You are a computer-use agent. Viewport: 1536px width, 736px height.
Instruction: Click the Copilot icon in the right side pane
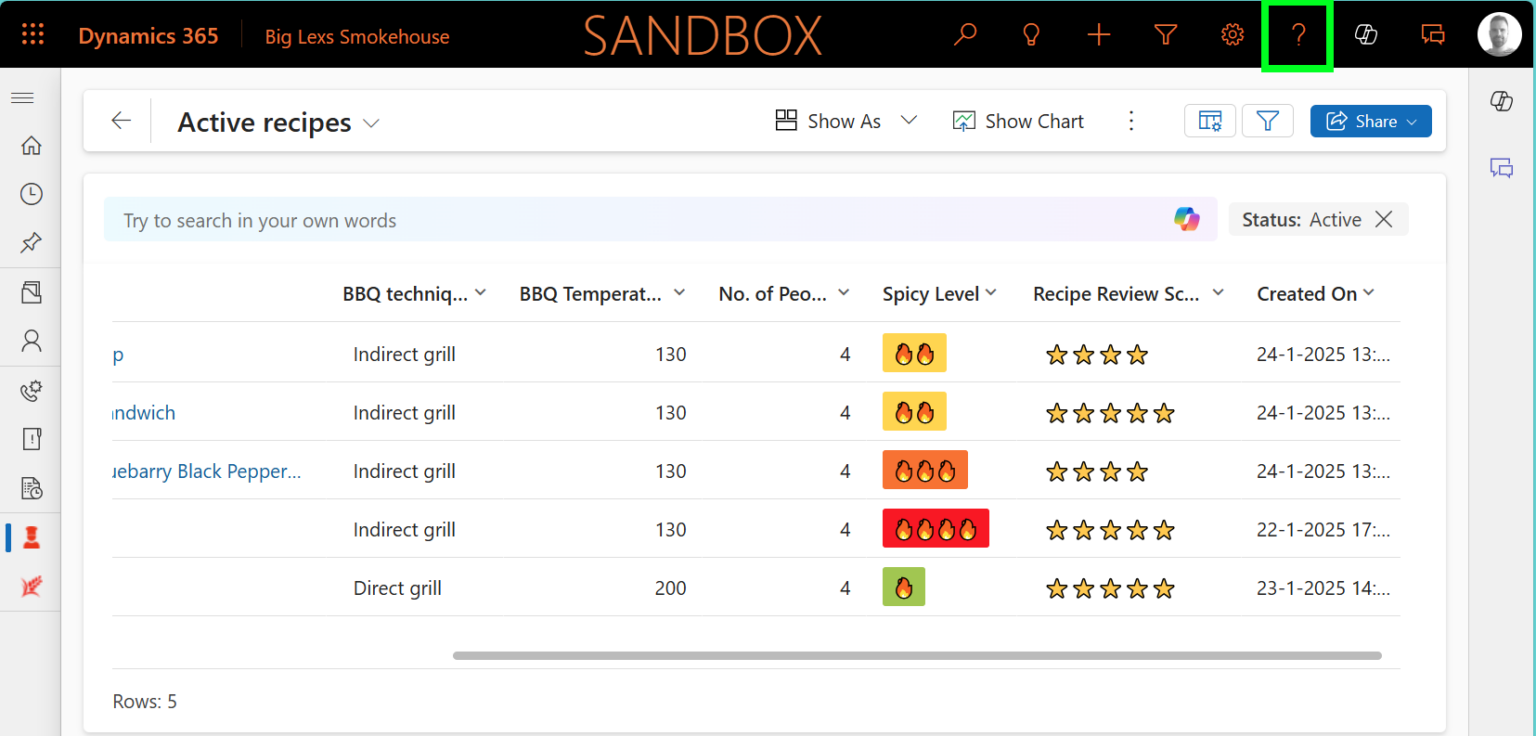tap(1501, 101)
